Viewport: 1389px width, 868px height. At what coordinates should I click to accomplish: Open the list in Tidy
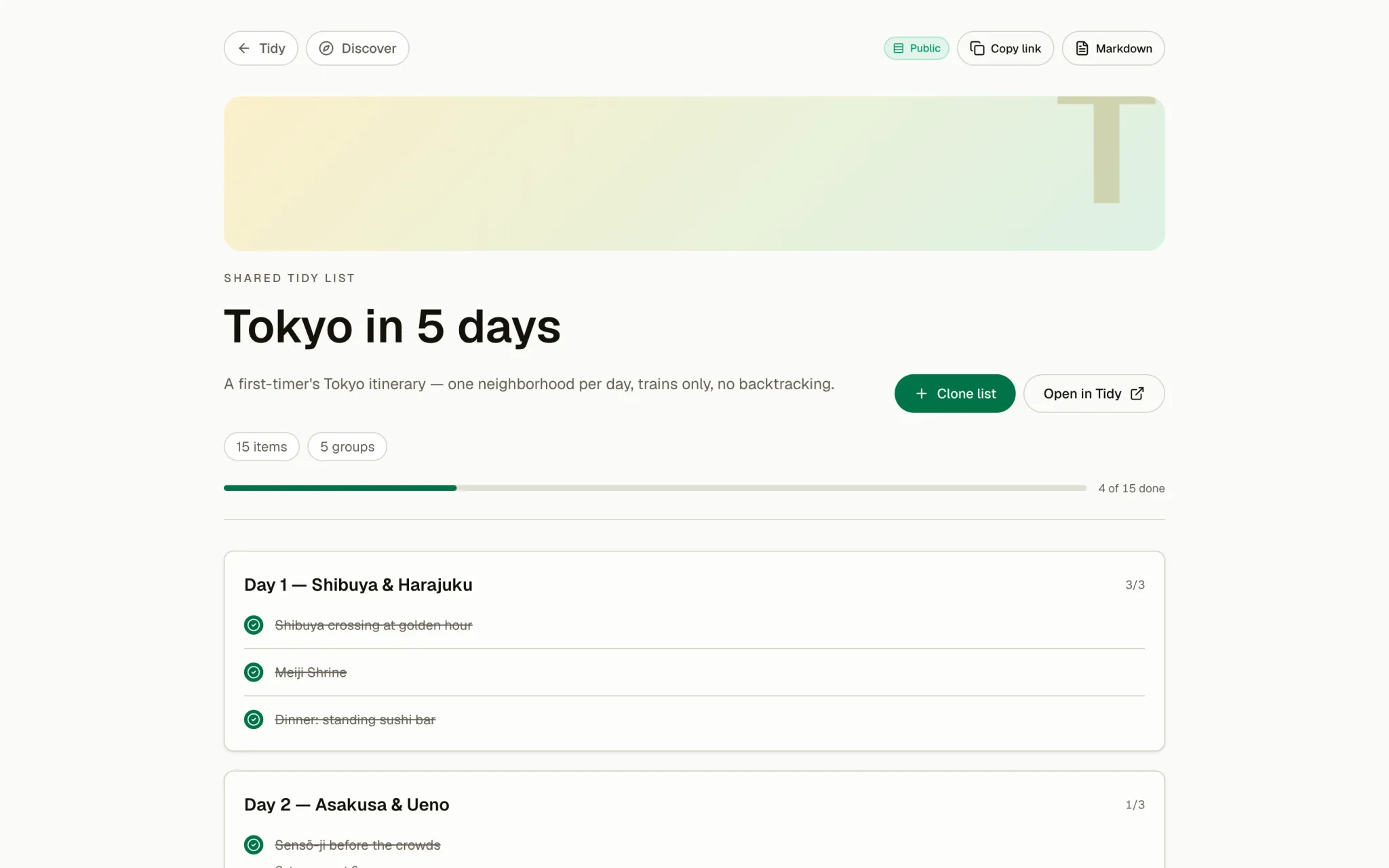[x=1094, y=393]
